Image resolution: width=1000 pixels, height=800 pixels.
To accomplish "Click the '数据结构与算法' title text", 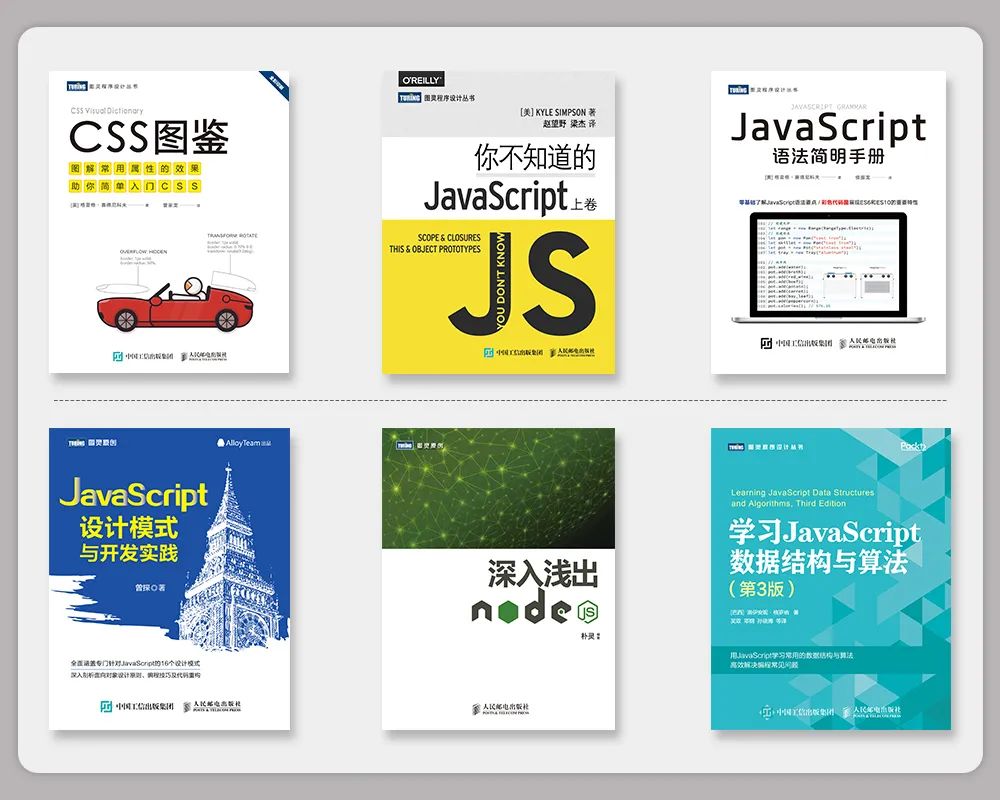I will pos(818,561).
